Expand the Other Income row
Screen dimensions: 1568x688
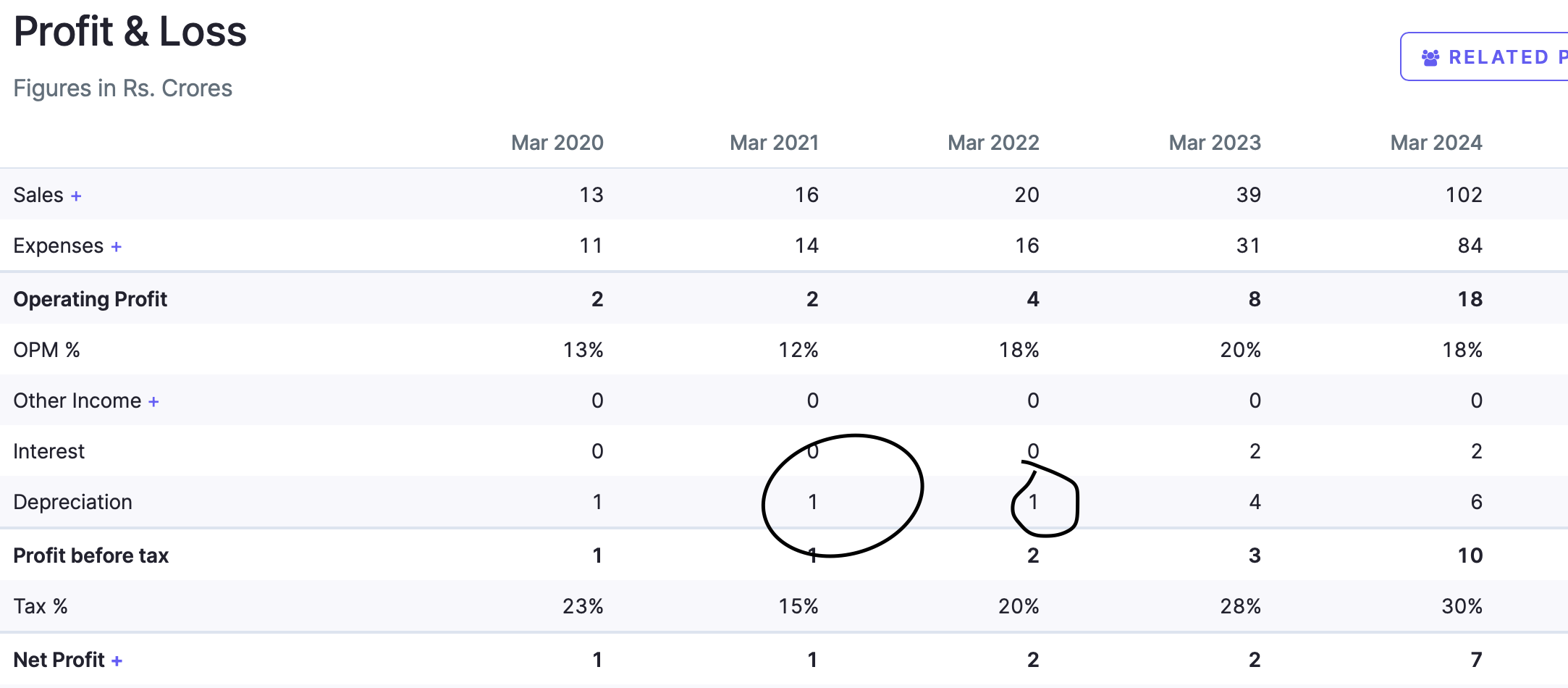[x=153, y=402]
